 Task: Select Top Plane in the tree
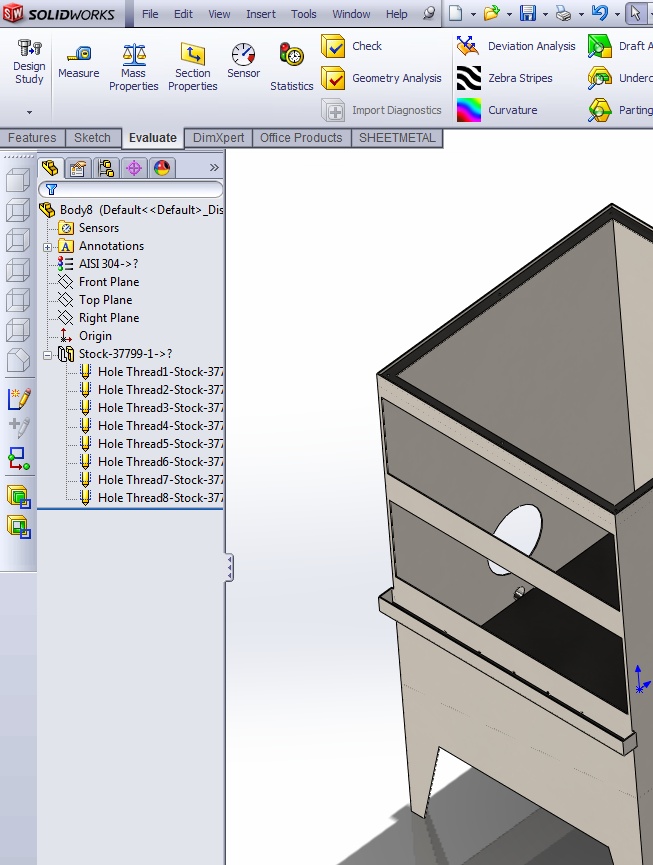[95, 300]
